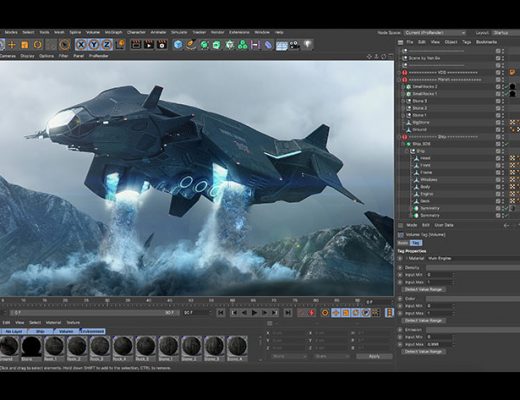
Task: Click the Subdivision Surface generator icon
Action: [204, 44]
